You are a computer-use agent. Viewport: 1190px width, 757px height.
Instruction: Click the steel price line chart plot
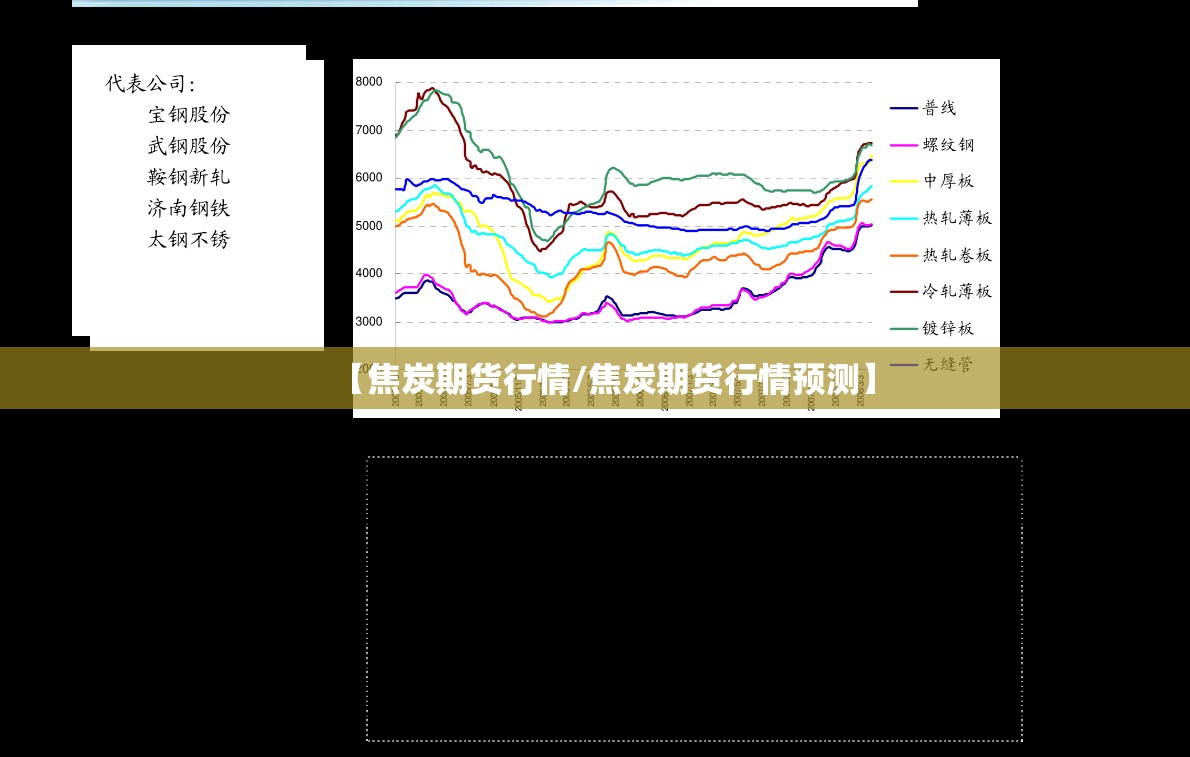click(634, 228)
